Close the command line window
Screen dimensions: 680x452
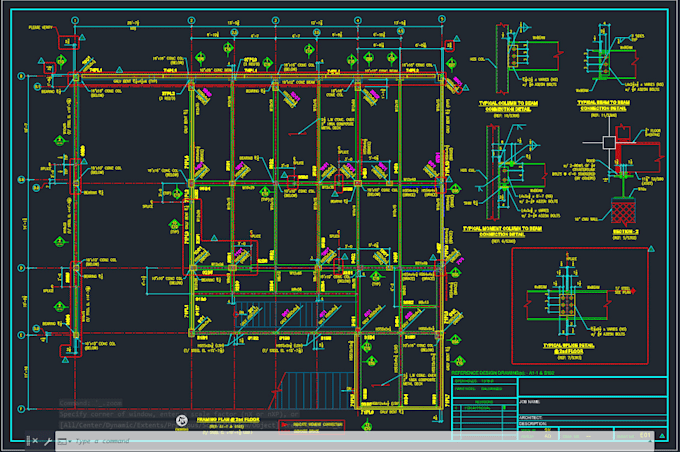pyautogui.click(x=35, y=441)
